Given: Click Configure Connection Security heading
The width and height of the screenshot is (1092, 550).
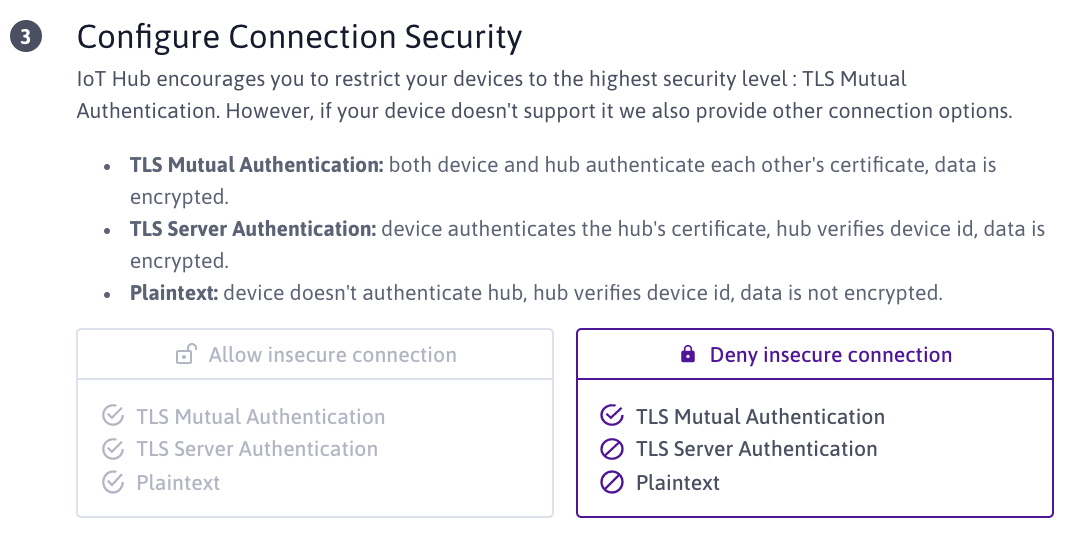Looking at the screenshot, I should coord(299,37).
